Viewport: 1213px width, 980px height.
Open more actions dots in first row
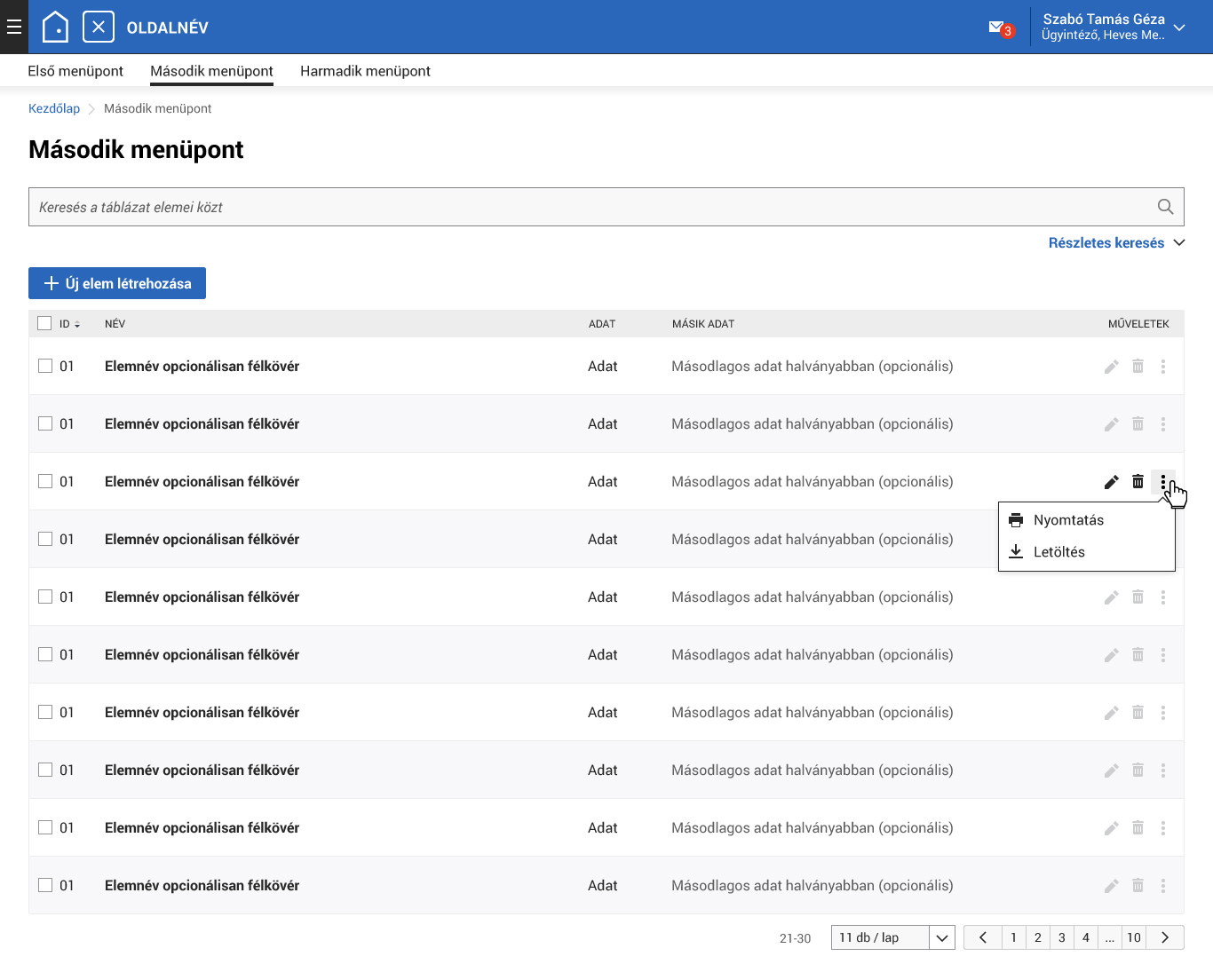pyautogui.click(x=1163, y=367)
